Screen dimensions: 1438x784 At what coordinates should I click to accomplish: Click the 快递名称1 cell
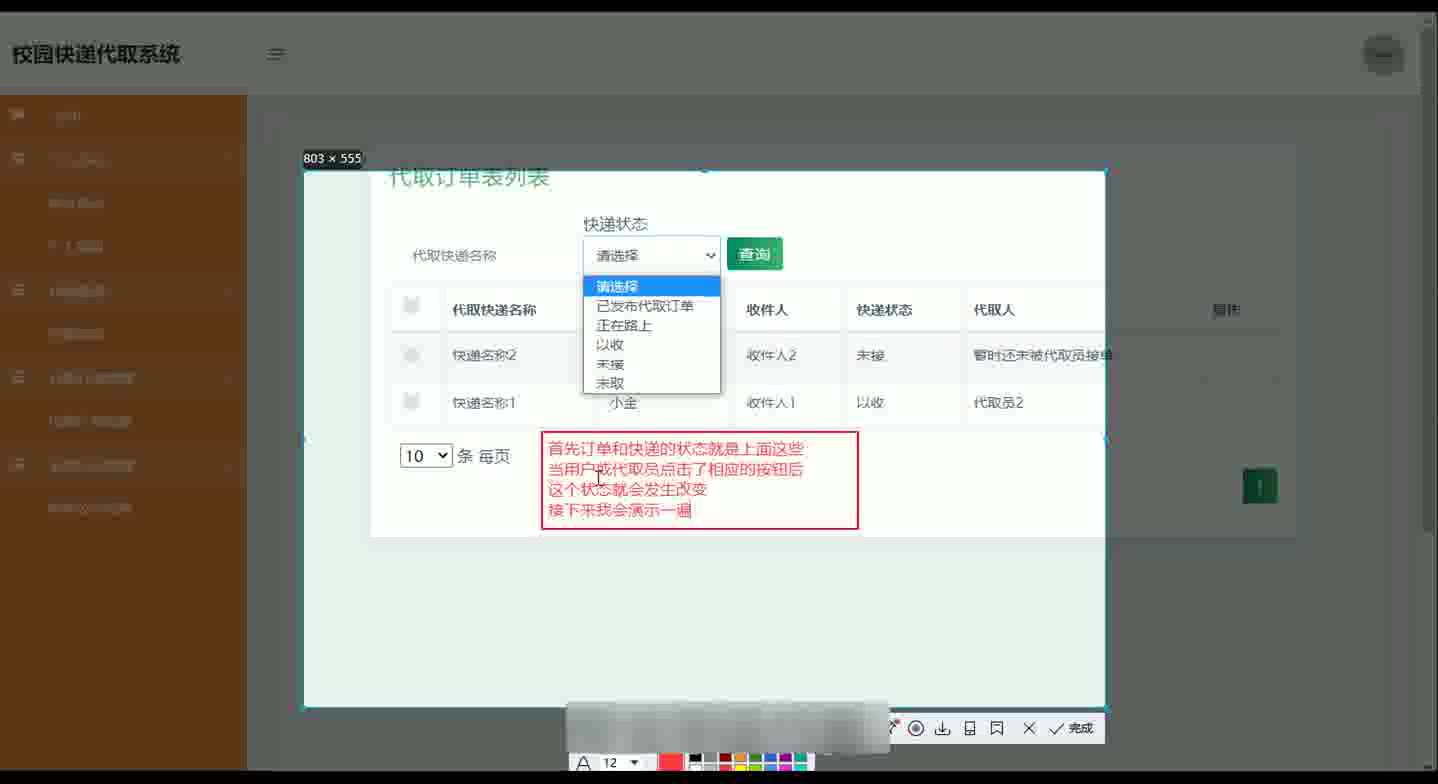484,403
